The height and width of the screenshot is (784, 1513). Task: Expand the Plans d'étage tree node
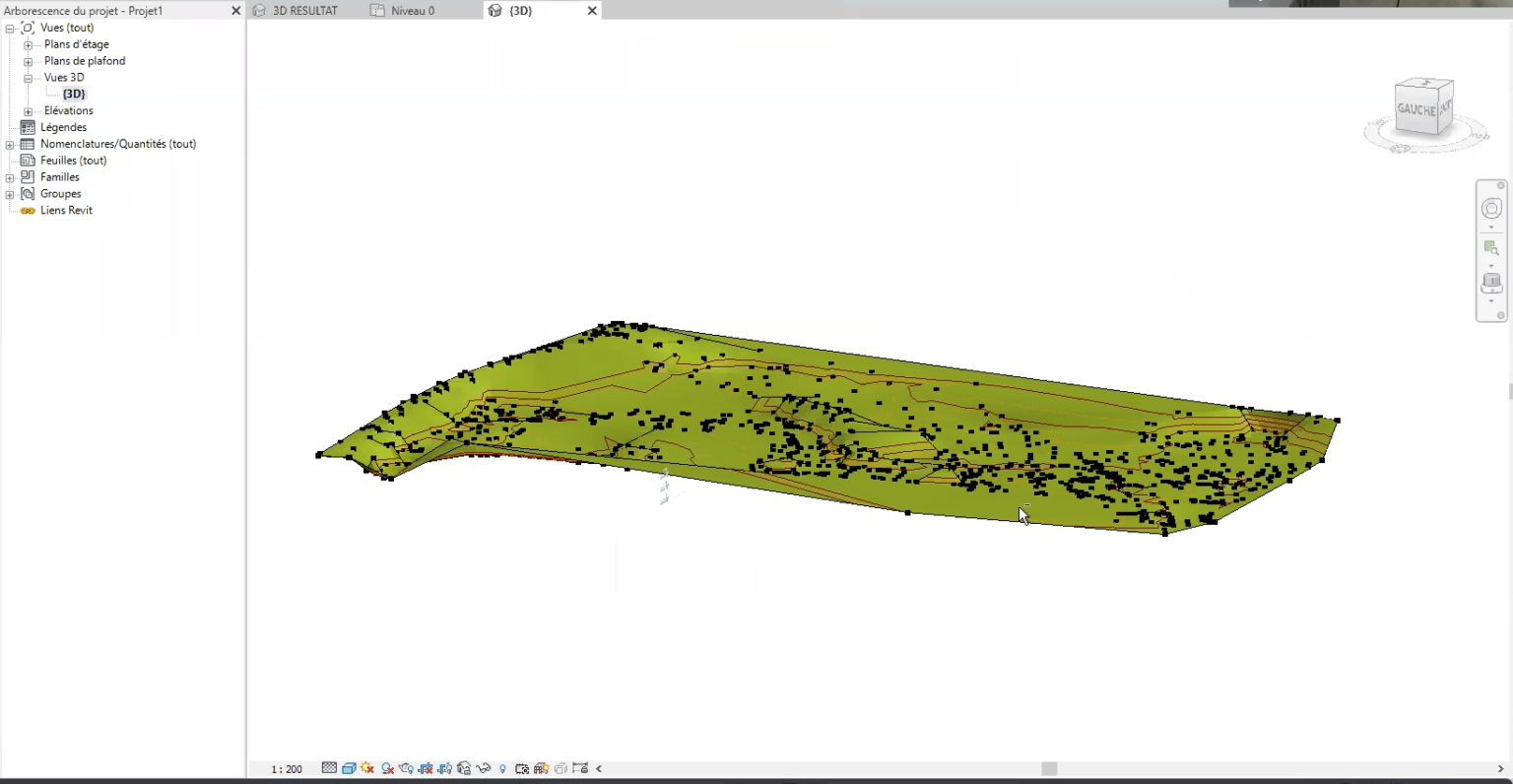[x=29, y=45]
